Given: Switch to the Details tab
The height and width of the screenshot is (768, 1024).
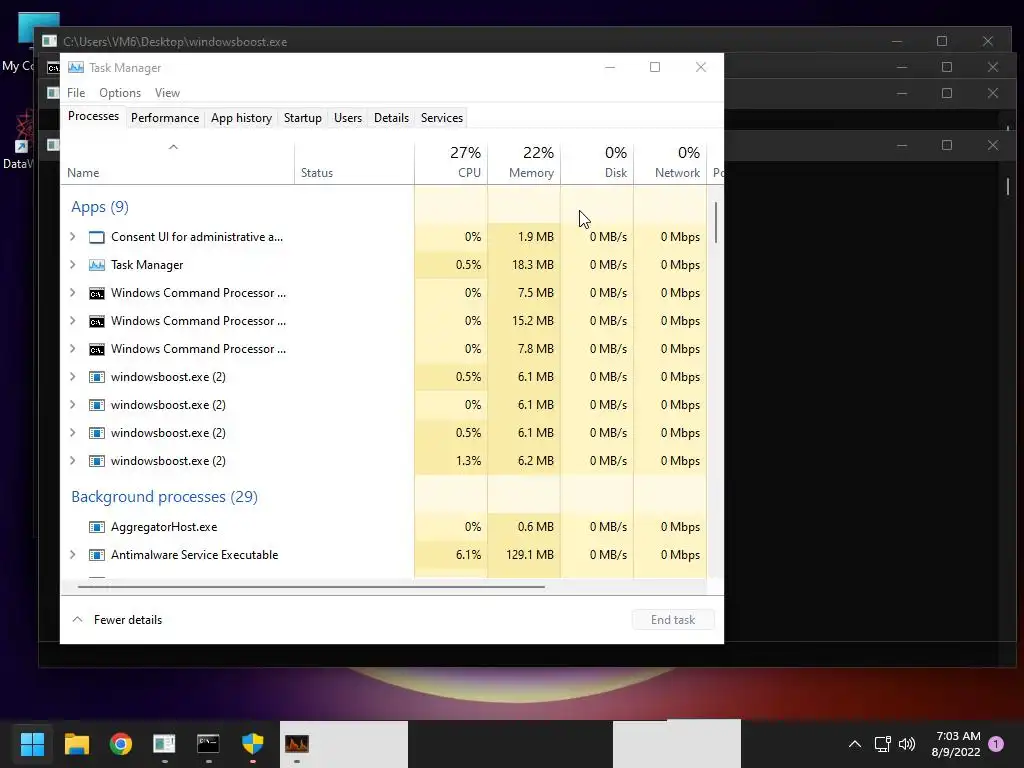Looking at the screenshot, I should [391, 118].
